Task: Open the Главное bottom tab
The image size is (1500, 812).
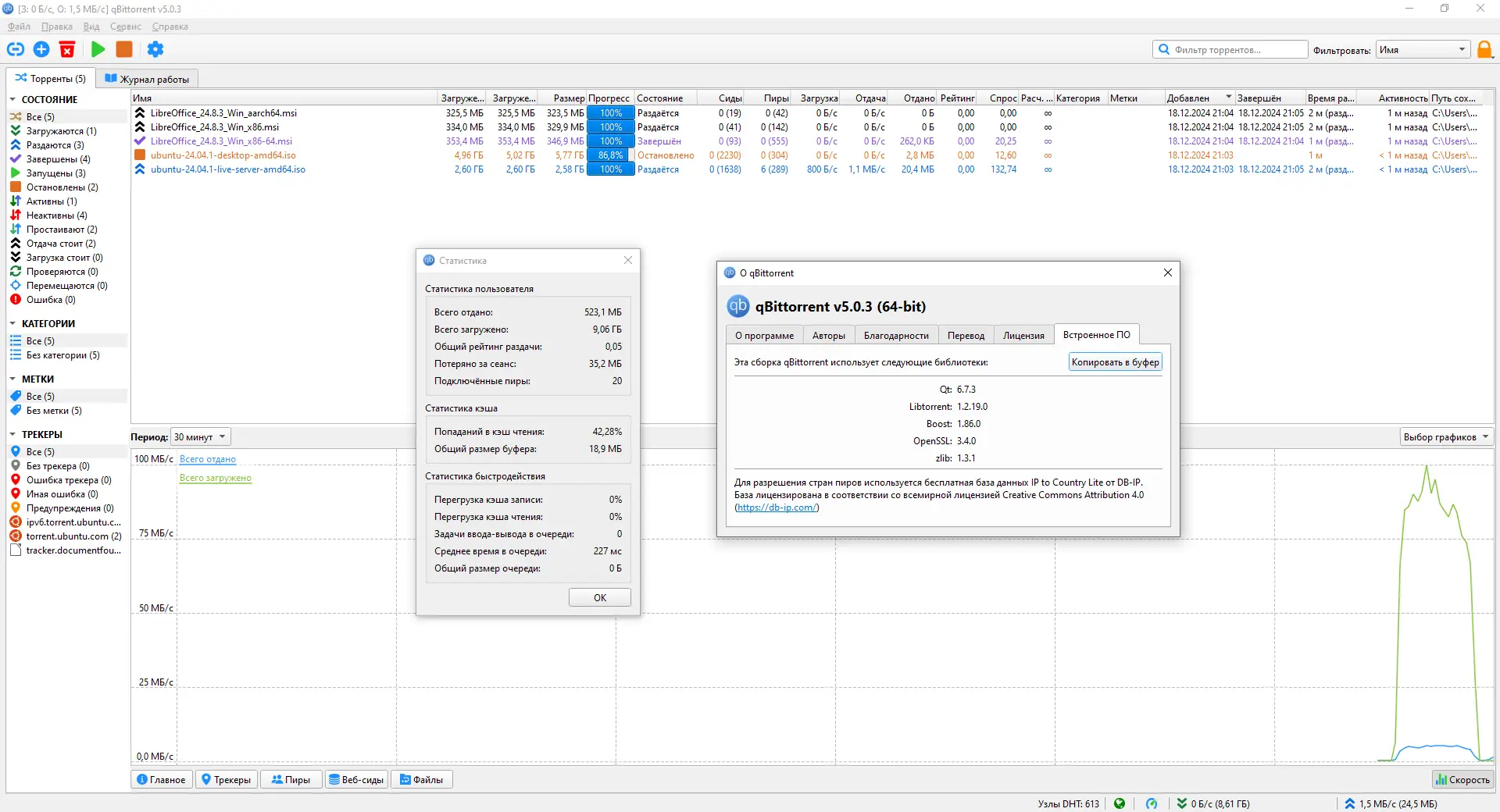Action: tap(162, 779)
